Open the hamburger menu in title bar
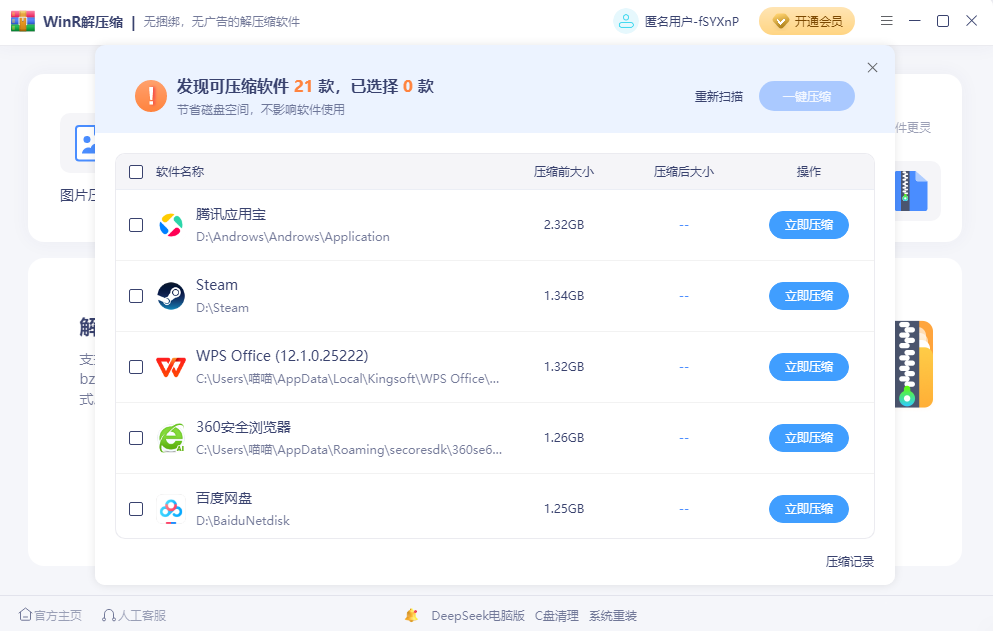Image resolution: width=993 pixels, height=631 pixels. pyautogui.click(x=887, y=21)
